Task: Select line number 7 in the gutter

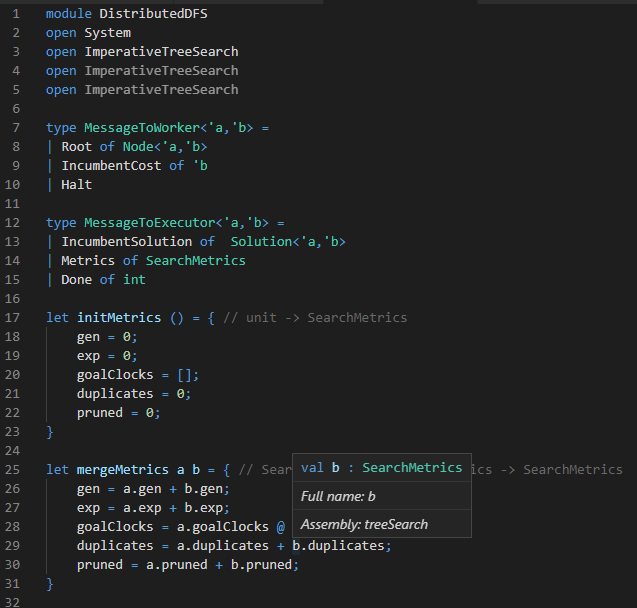Action: (16, 128)
